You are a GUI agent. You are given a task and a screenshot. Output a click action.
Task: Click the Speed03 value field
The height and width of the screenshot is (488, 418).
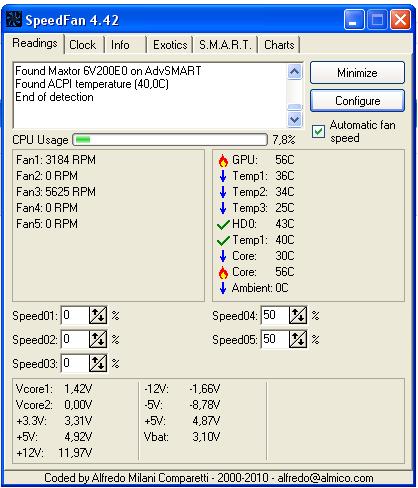coord(75,363)
